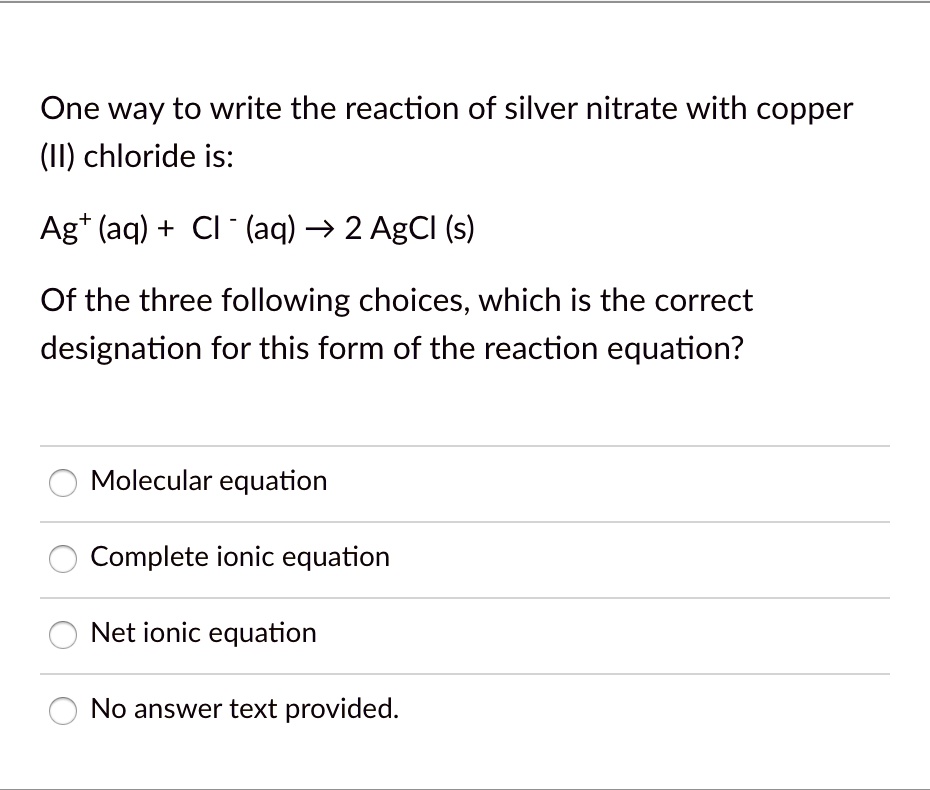Click the reaction arrow in the equation
The height and width of the screenshot is (790, 930).
click(320, 229)
